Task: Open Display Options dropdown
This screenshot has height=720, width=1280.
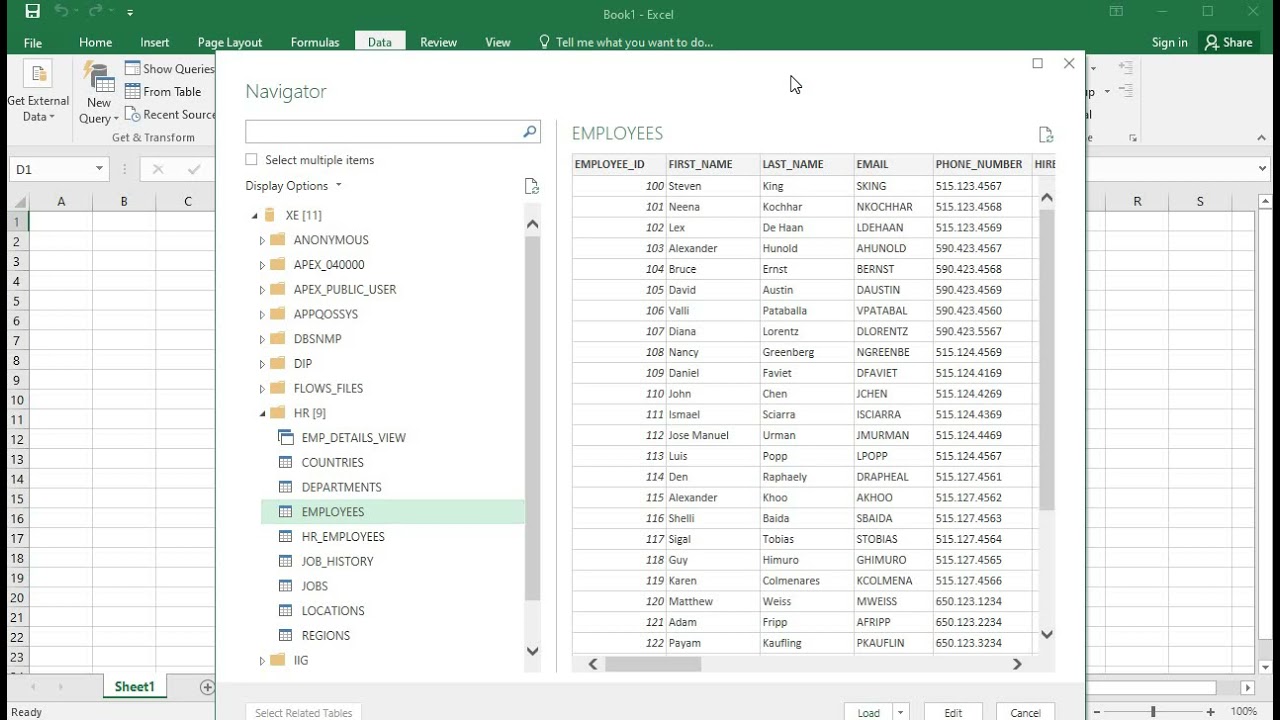Action: [294, 186]
